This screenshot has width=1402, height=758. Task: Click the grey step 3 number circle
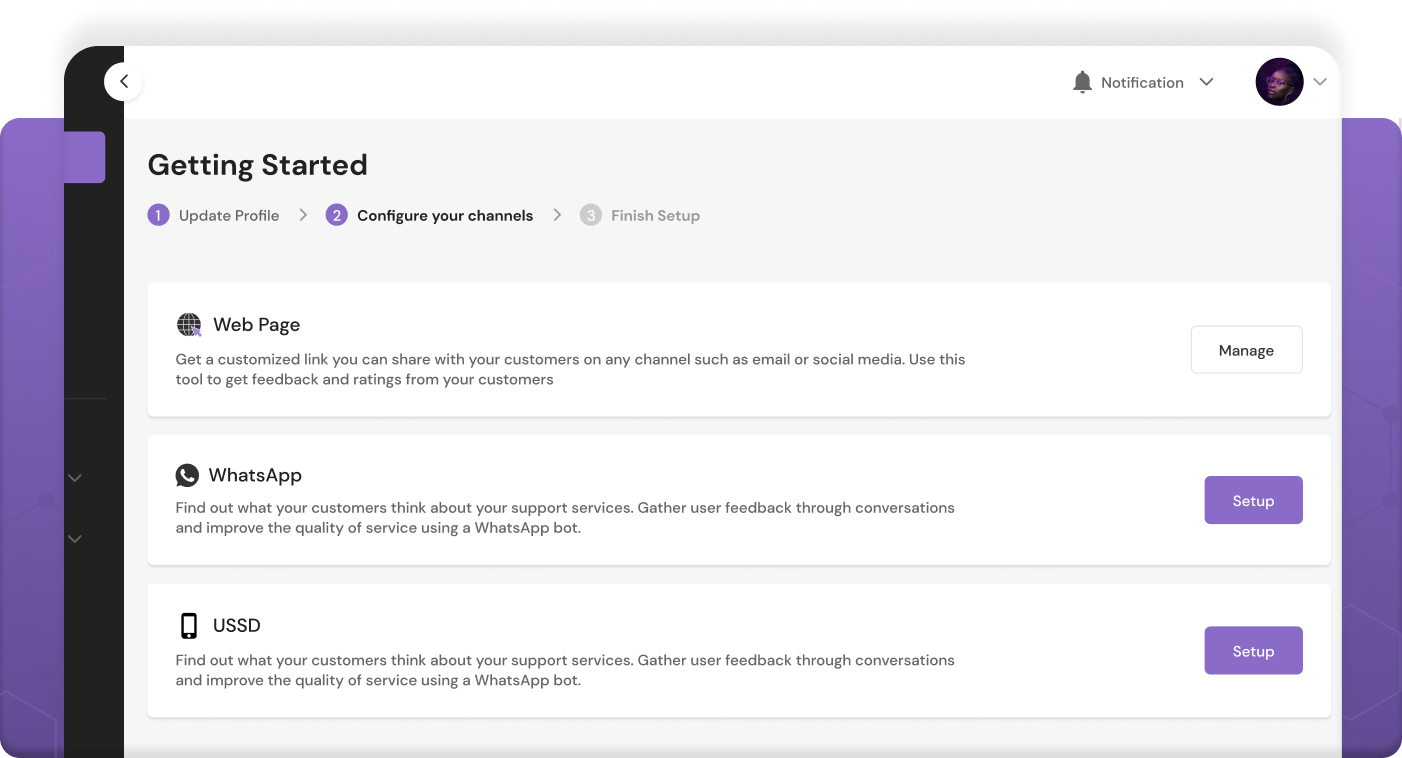tap(590, 215)
